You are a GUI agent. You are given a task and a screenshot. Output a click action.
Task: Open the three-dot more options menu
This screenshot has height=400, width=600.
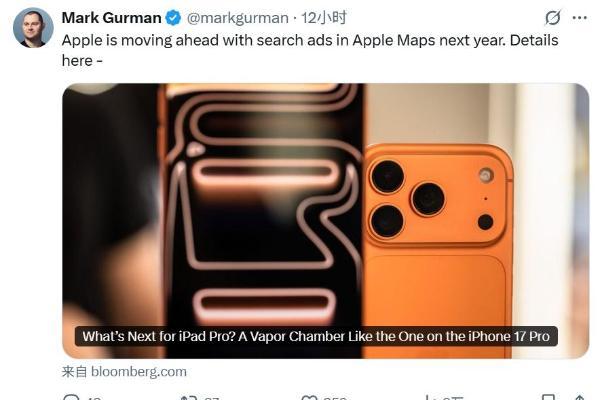point(579,18)
